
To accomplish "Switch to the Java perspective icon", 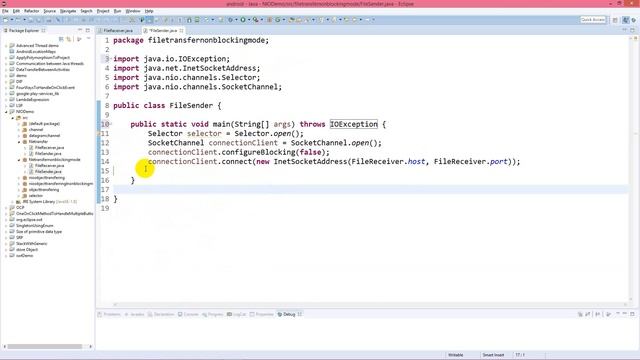I will 626,20.
